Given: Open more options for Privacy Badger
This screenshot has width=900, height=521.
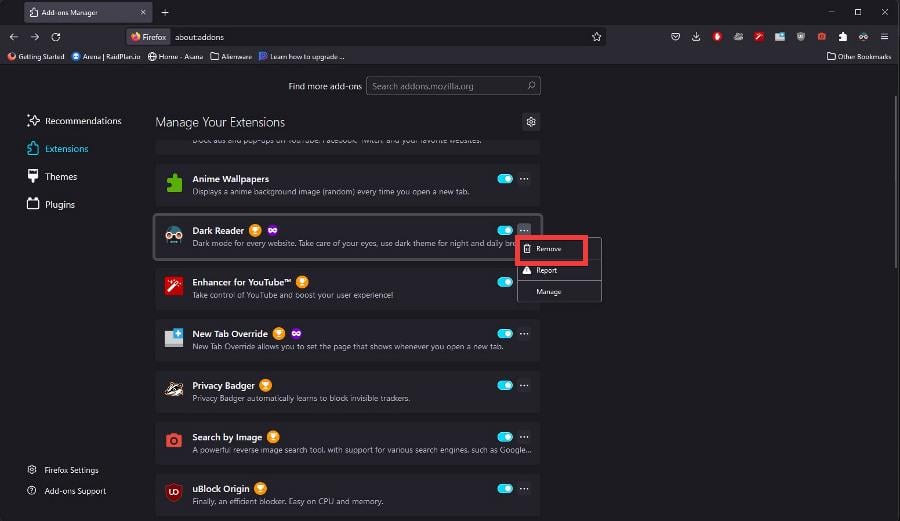Looking at the screenshot, I should (524, 385).
